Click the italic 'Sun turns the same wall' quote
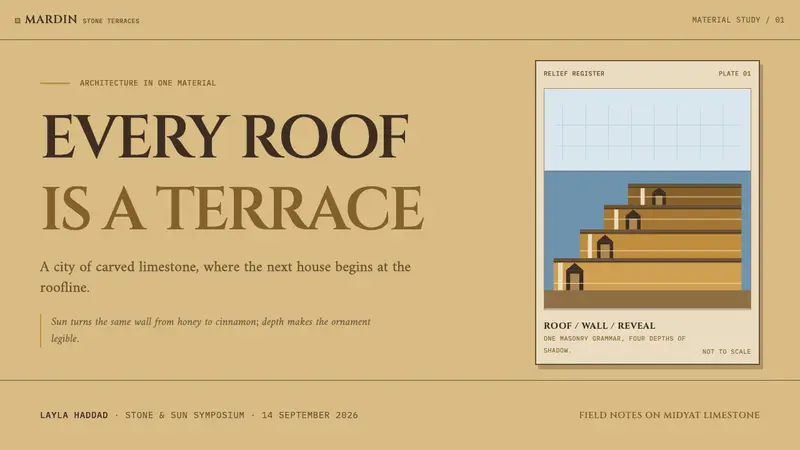This screenshot has width=800, height=450. (x=211, y=330)
